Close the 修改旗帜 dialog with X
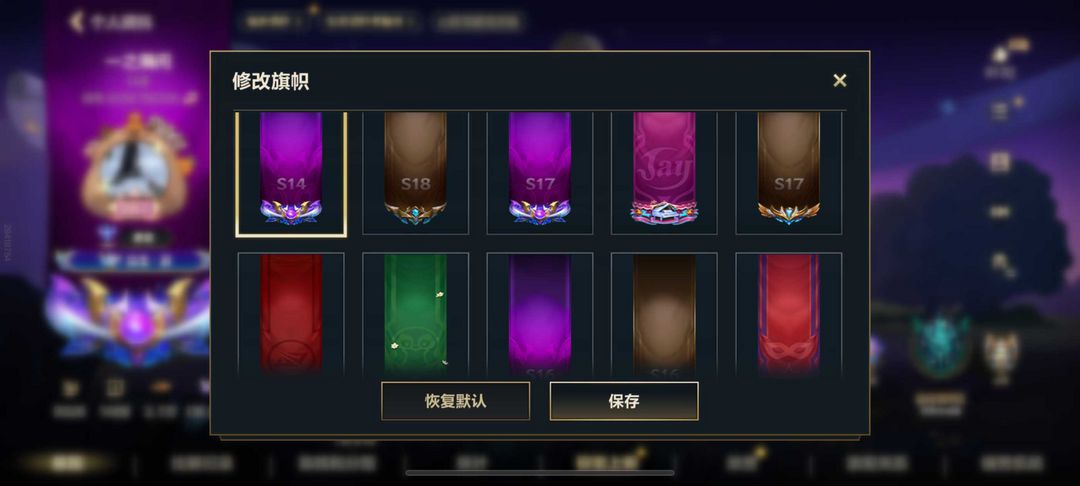The image size is (1080, 486). point(840,81)
